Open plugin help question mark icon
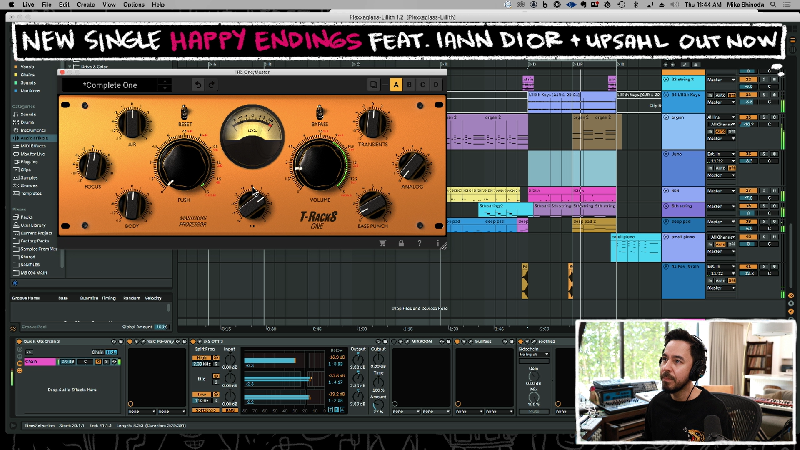This screenshot has height=450, width=800. pos(419,243)
